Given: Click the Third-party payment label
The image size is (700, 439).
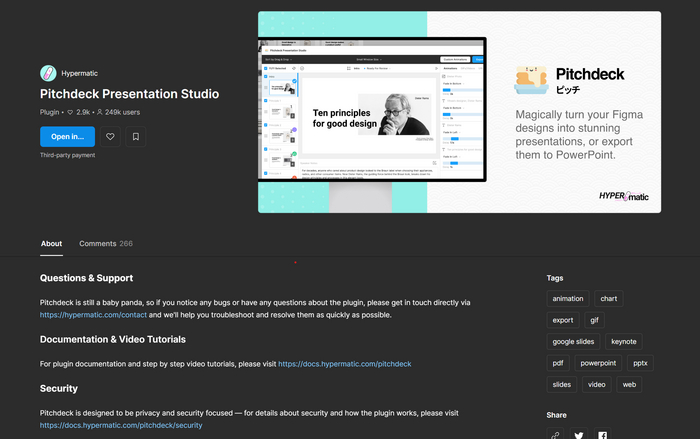Looking at the screenshot, I should point(67,155).
